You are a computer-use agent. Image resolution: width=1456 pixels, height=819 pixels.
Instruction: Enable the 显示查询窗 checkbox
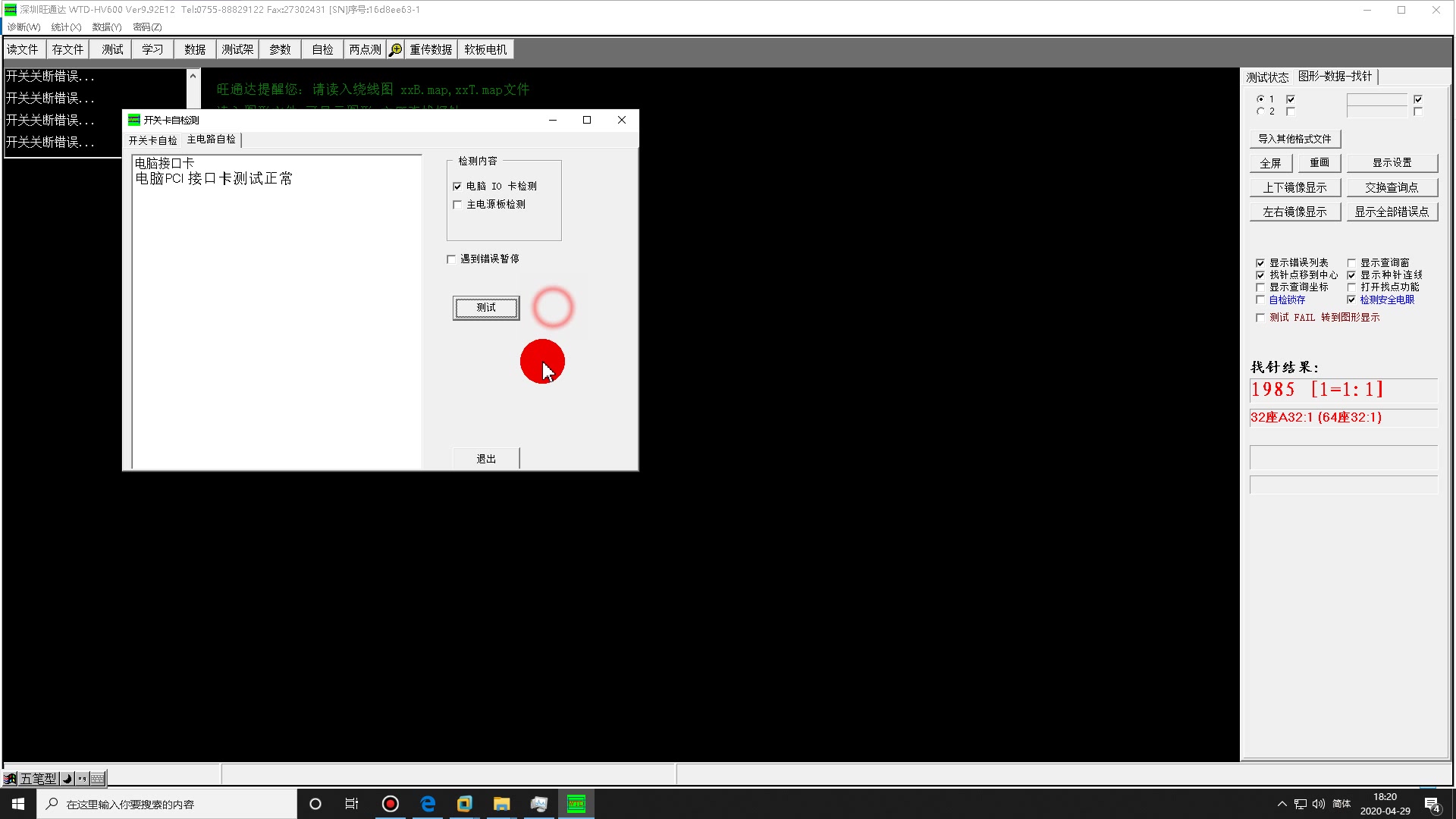pos(1351,263)
